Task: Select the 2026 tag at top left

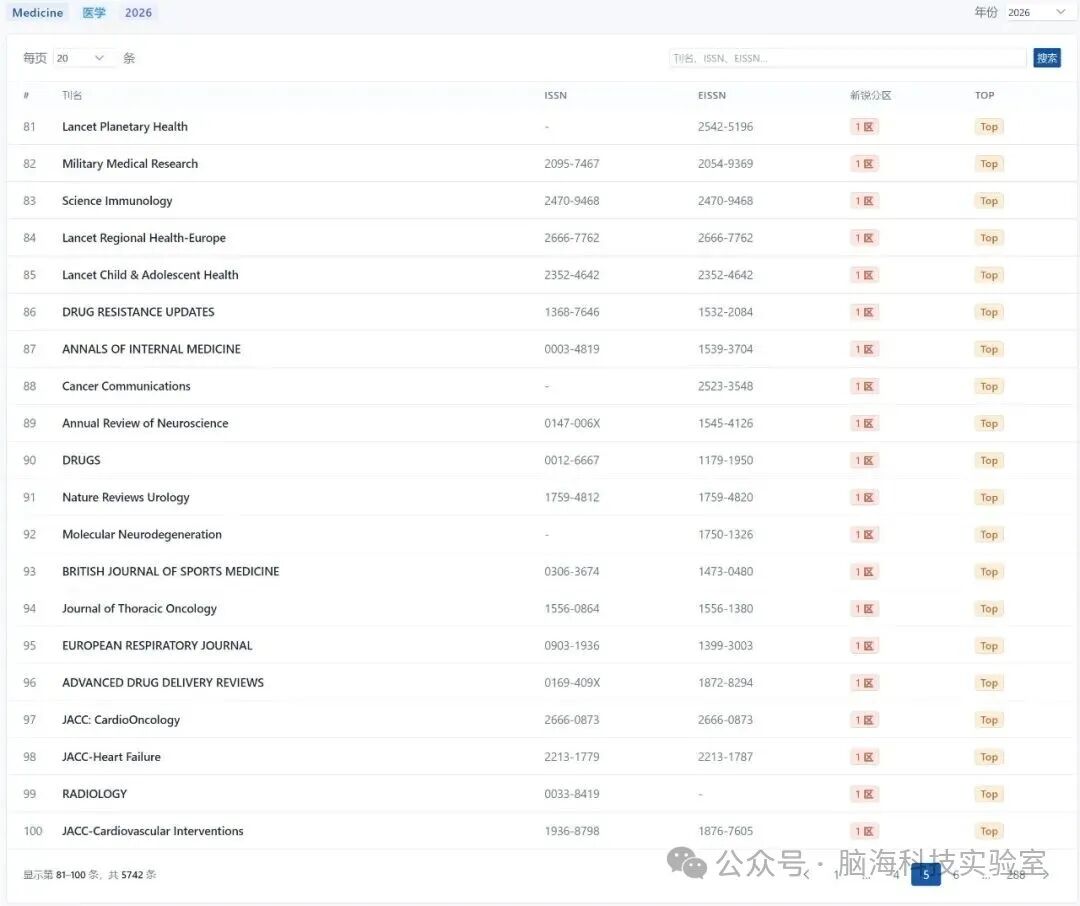Action: click(x=138, y=12)
